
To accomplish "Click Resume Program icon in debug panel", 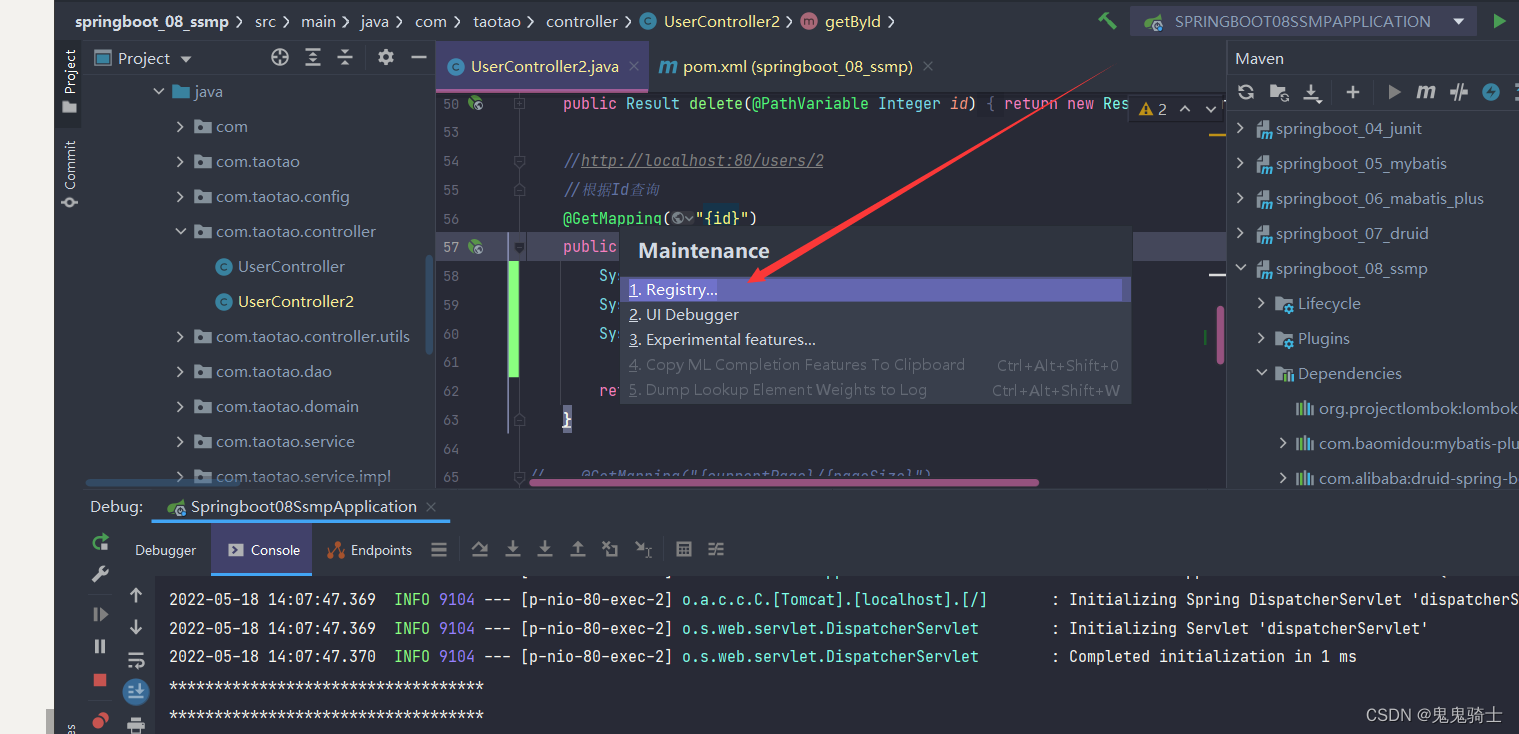I will point(100,614).
